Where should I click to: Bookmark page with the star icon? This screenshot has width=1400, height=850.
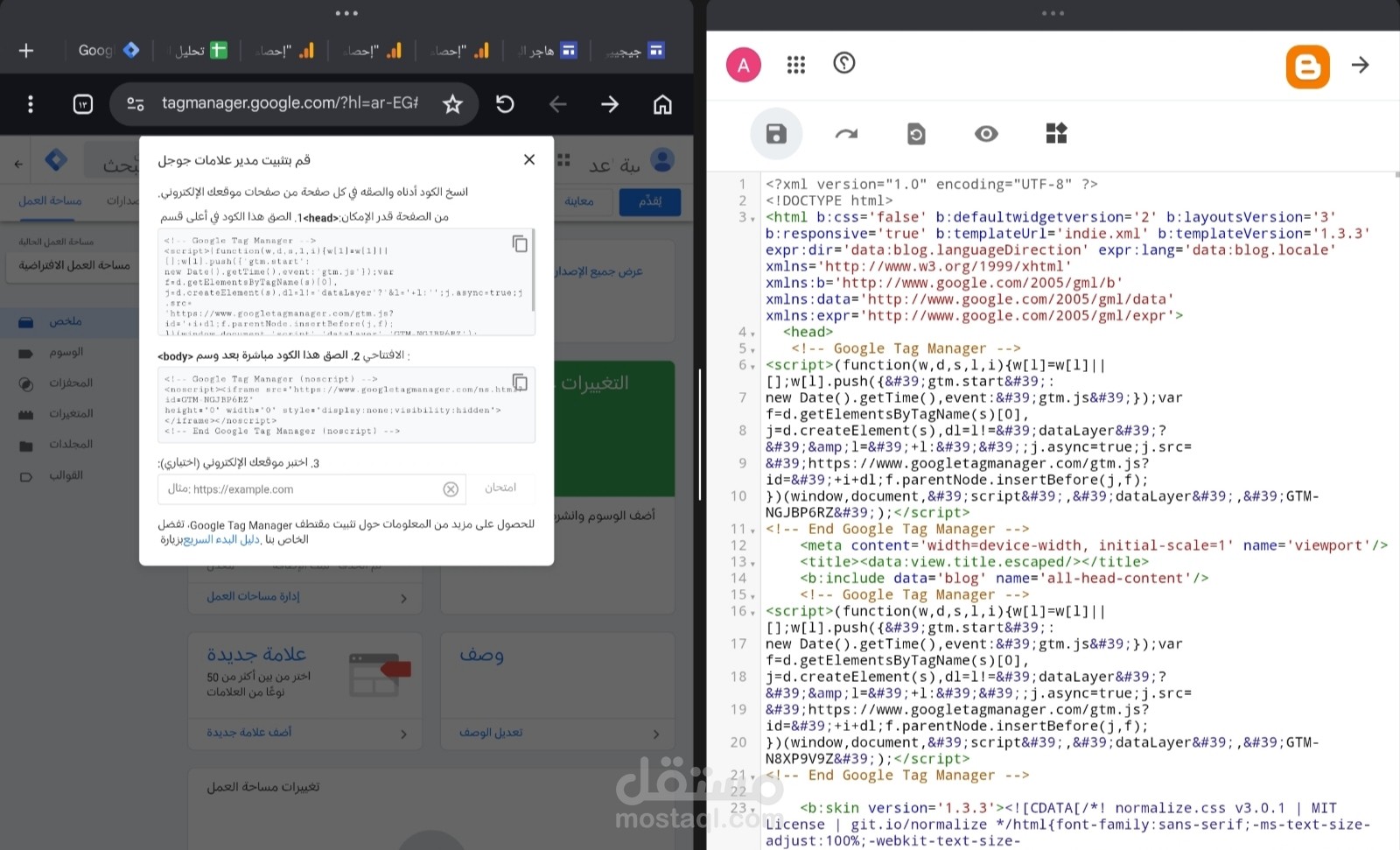pos(452,104)
